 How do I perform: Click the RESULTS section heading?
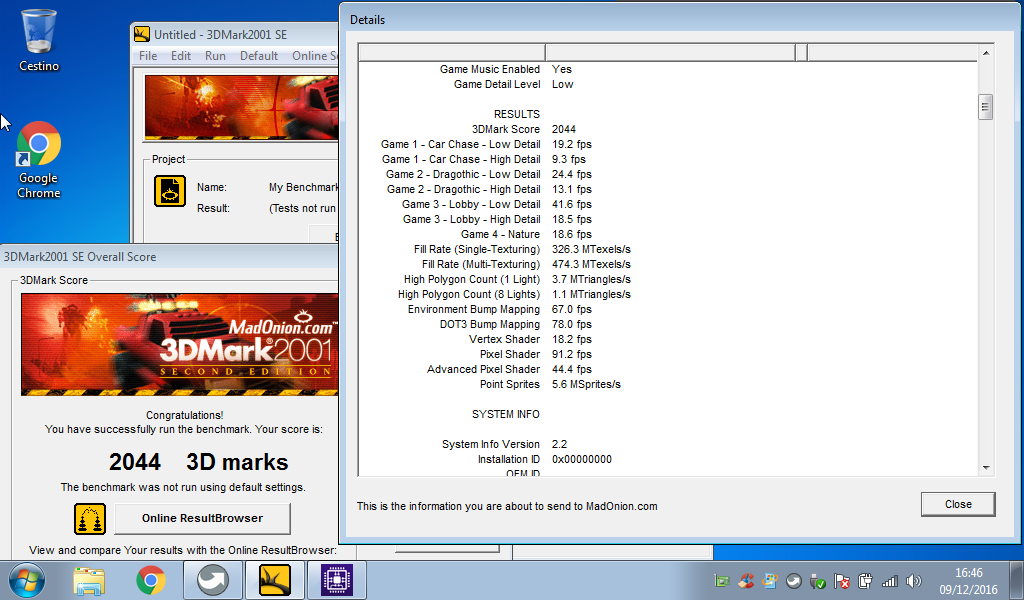click(517, 114)
